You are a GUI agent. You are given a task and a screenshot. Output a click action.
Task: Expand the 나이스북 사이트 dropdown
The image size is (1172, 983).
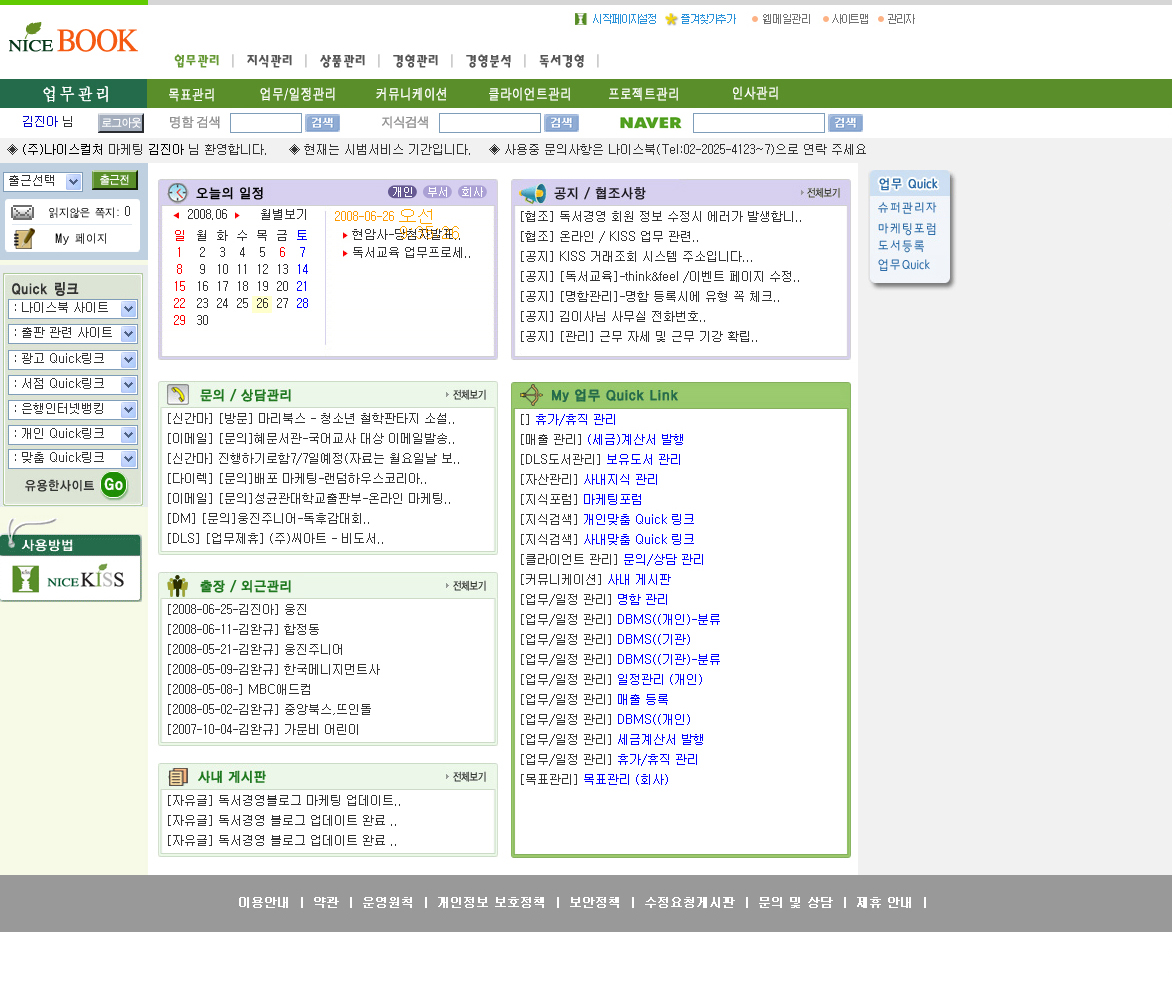pyautogui.click(x=73, y=309)
